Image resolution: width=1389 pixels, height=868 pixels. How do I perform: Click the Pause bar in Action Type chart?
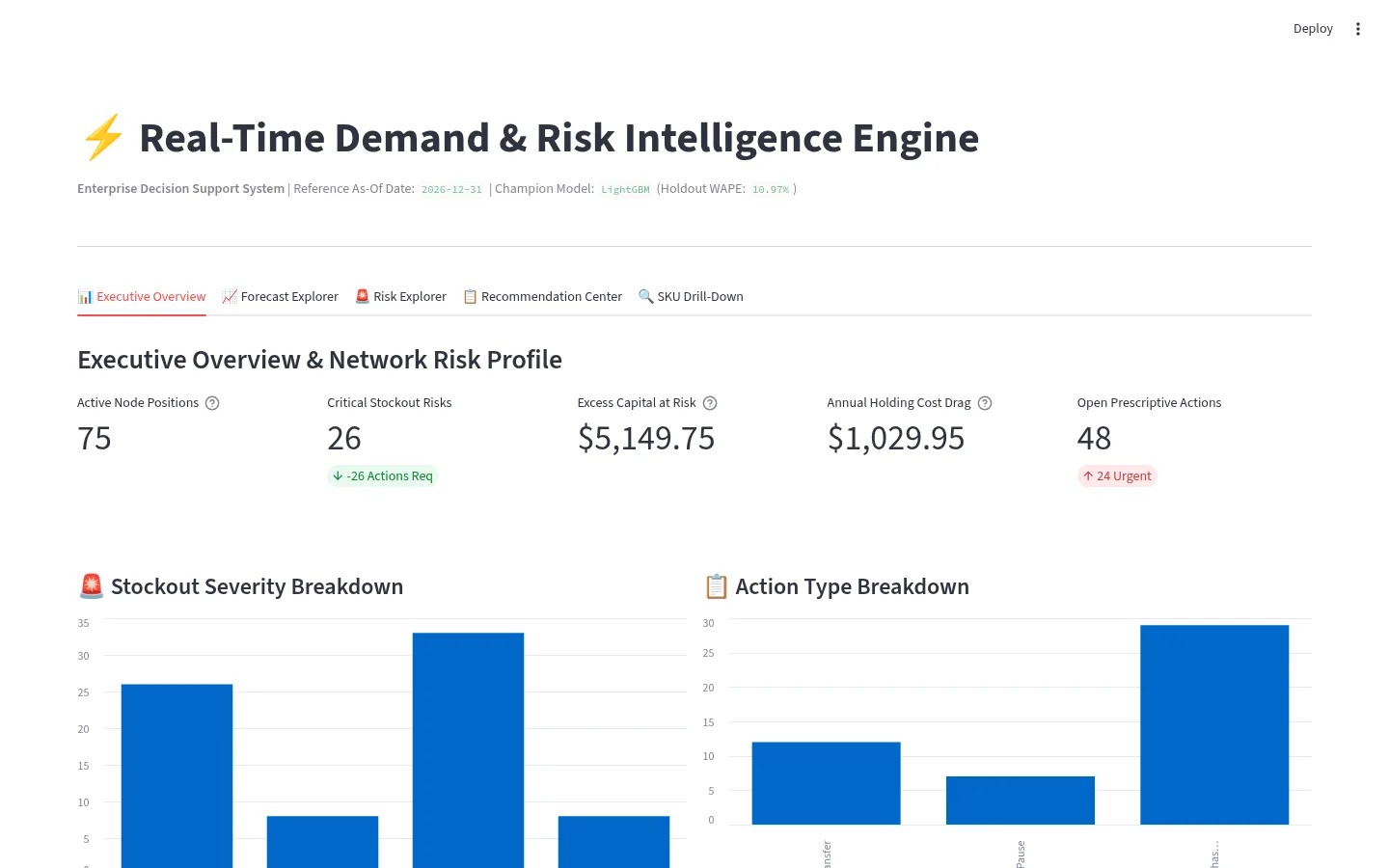click(x=1021, y=800)
